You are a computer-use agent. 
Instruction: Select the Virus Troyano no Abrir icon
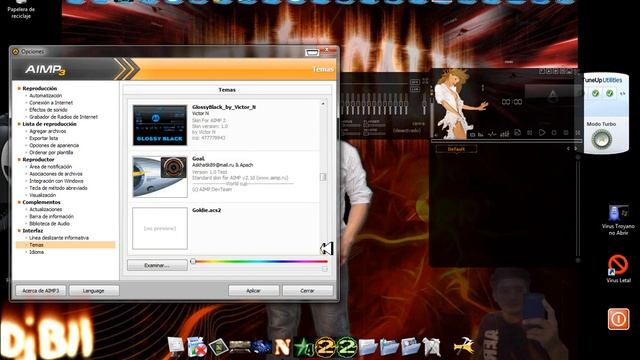pos(618,220)
